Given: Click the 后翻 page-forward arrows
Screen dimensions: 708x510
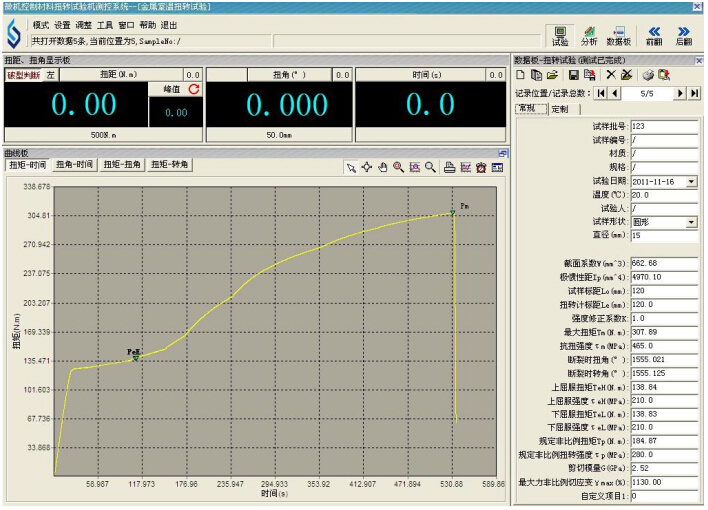Looking at the screenshot, I should pos(684,36).
